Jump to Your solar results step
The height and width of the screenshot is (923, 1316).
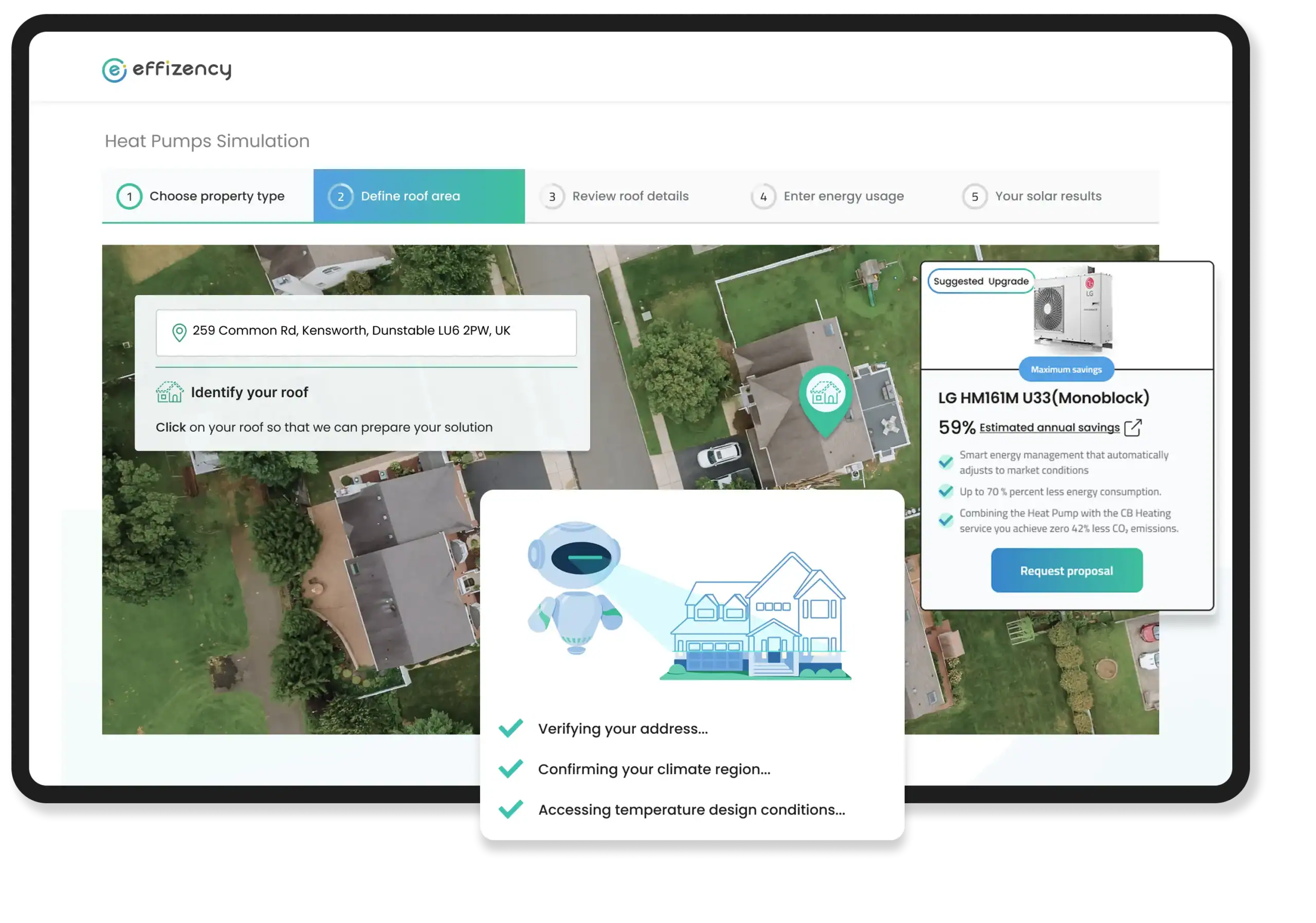(x=1053, y=196)
